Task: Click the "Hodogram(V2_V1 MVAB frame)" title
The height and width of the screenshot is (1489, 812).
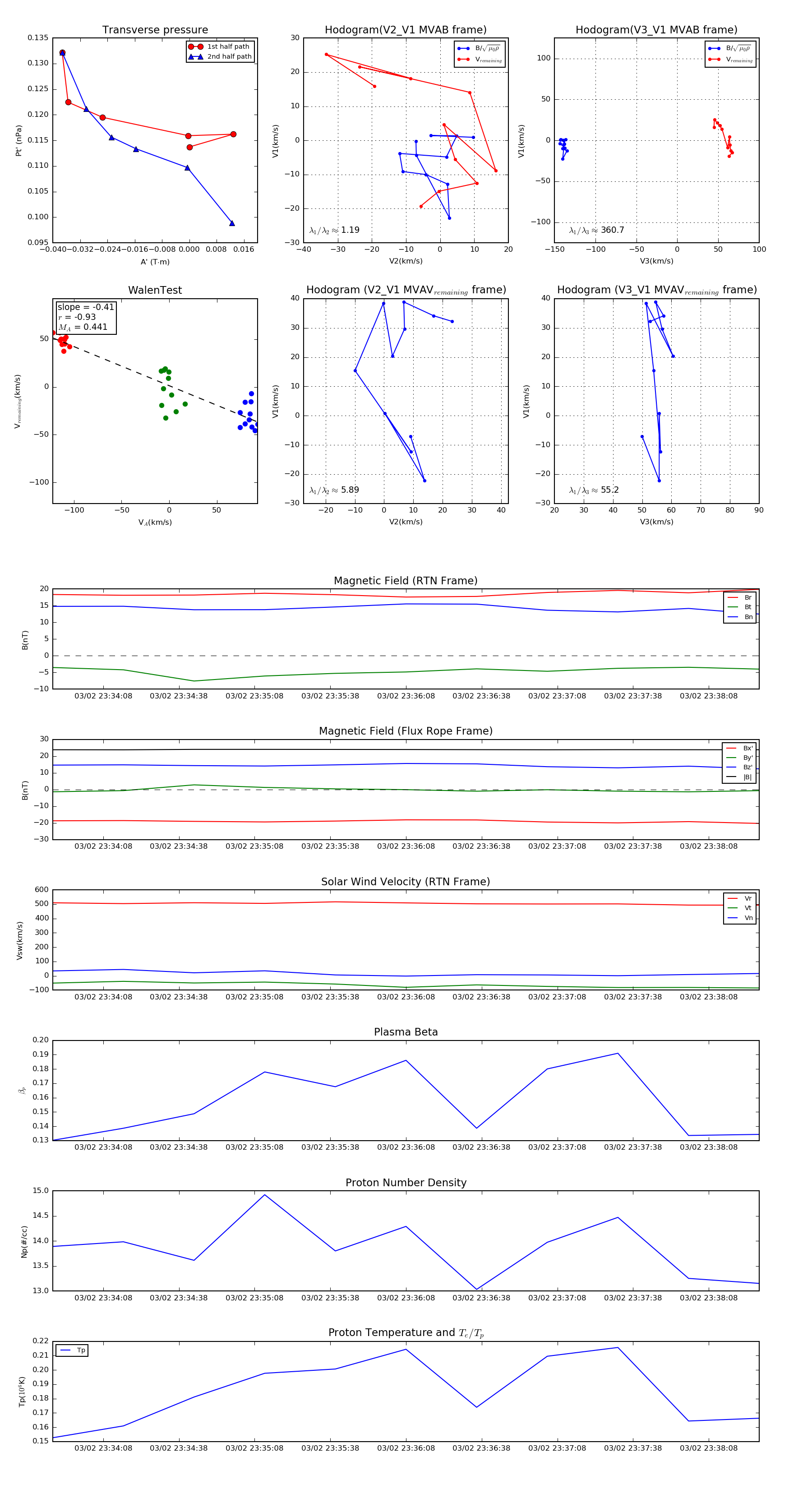Action: pos(406,29)
